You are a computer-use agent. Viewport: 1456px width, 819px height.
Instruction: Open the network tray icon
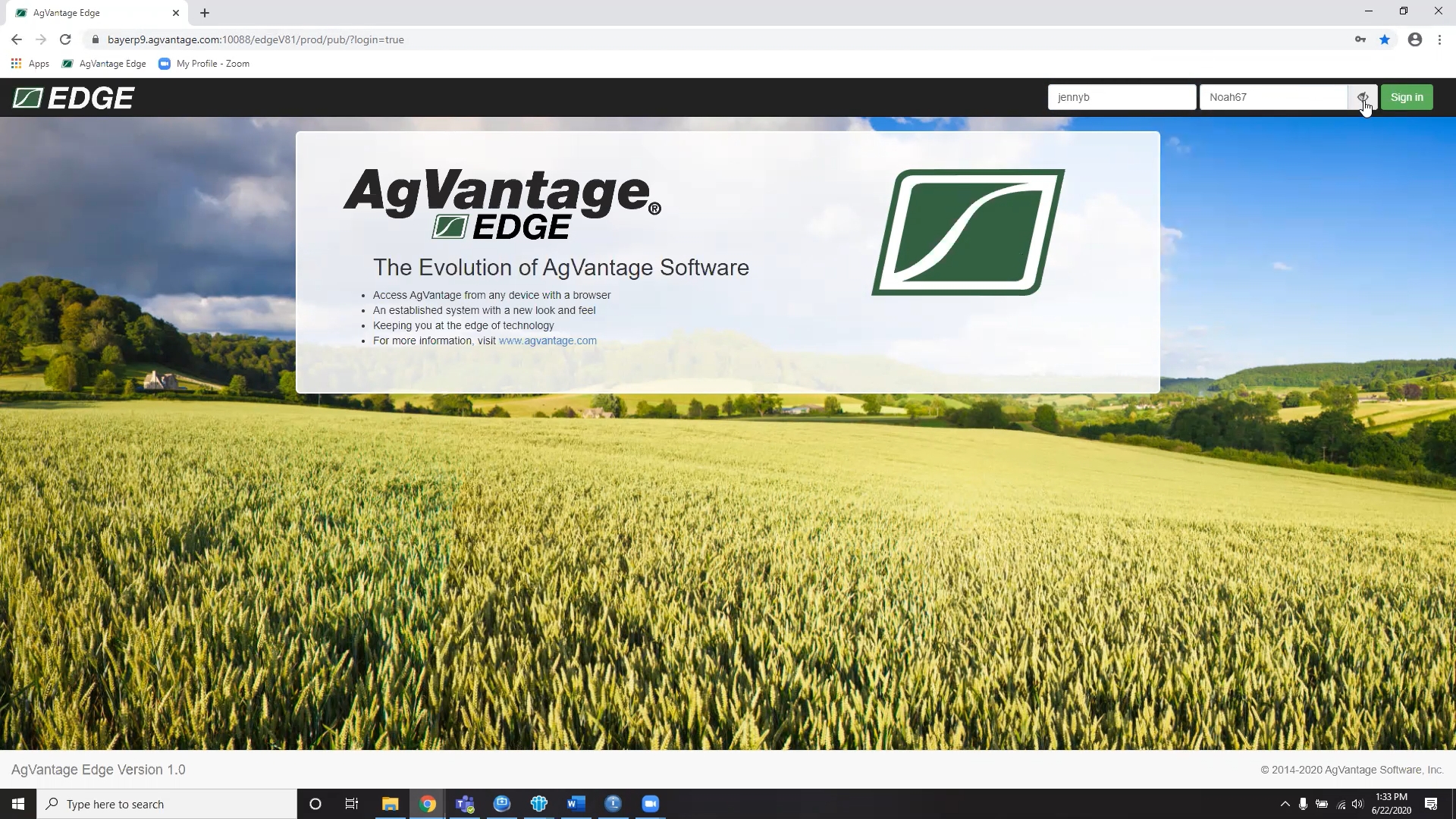1341,805
